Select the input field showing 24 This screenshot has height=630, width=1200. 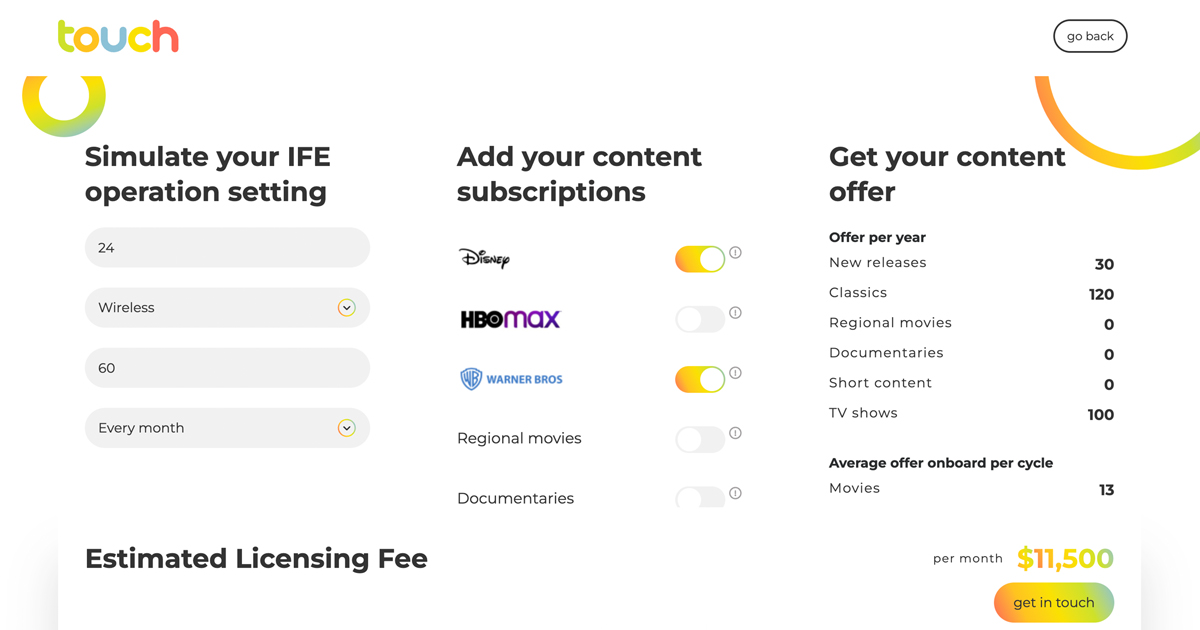227,247
